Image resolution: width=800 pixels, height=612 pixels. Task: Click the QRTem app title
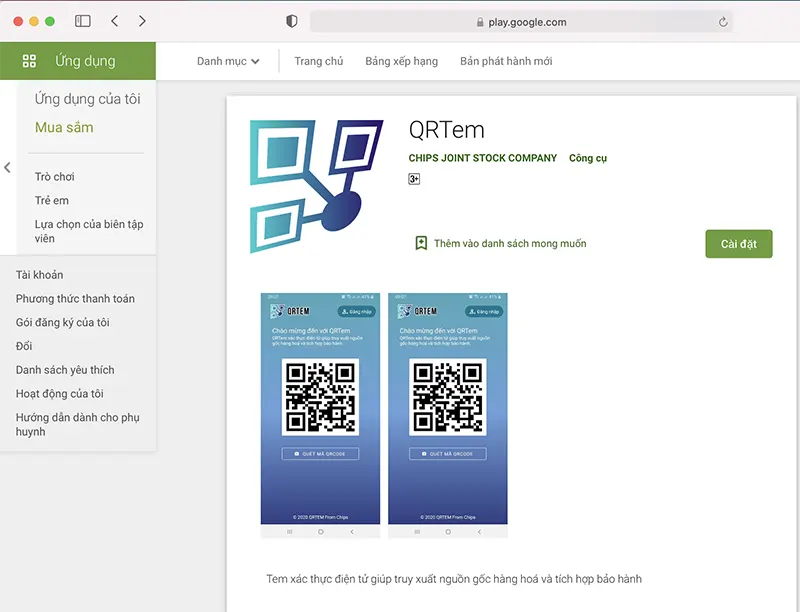pos(446,130)
